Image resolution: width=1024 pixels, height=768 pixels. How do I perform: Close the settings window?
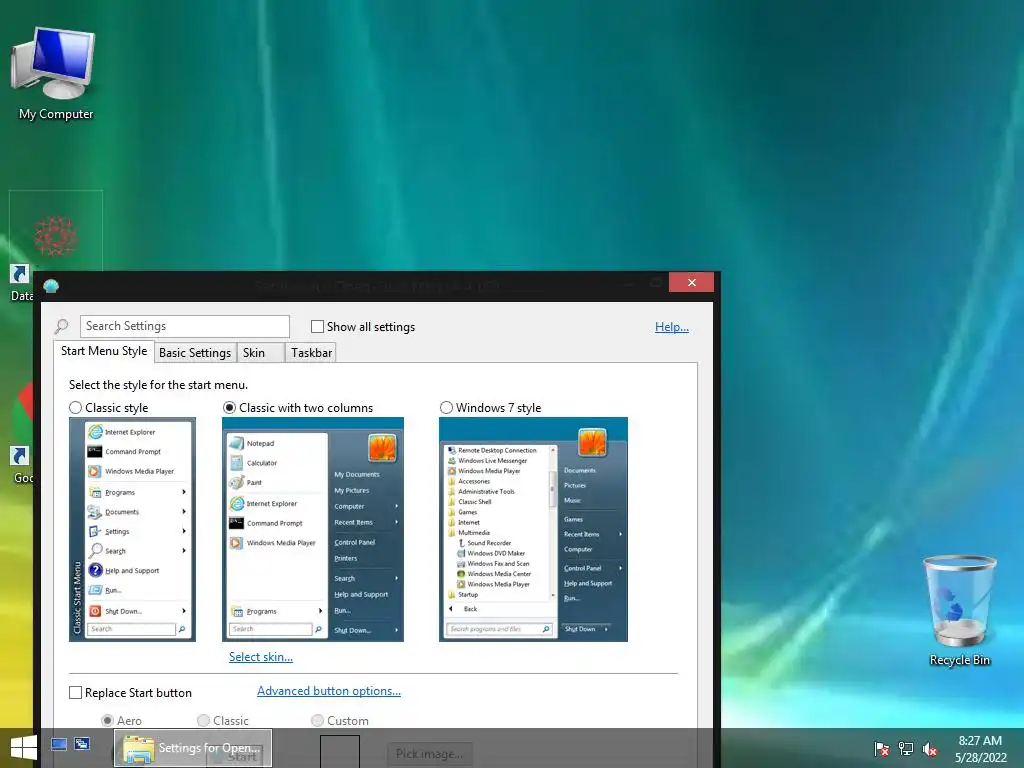692,282
